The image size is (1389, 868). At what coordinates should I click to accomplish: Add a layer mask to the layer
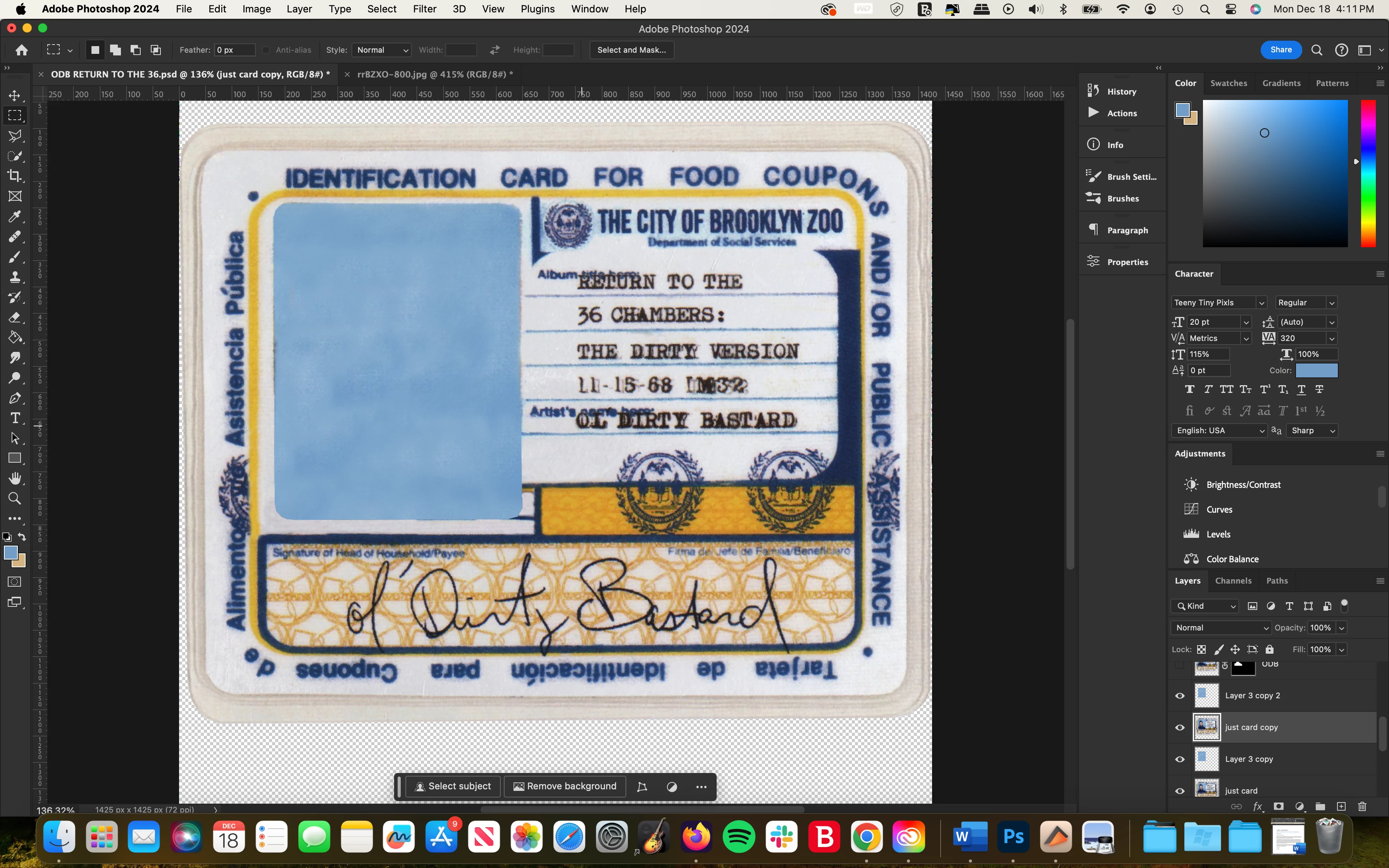[1278, 806]
